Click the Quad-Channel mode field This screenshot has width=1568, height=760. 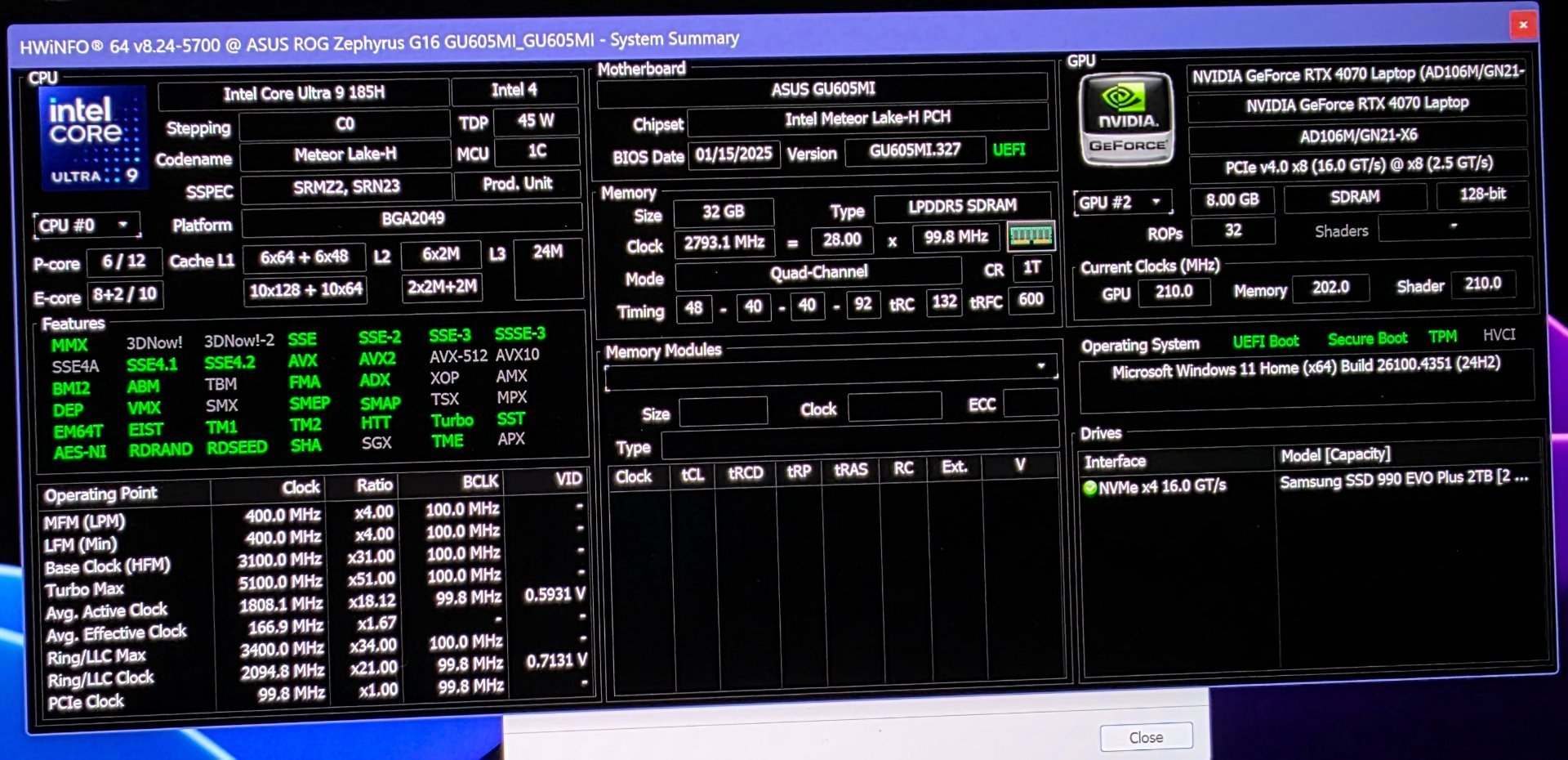[x=818, y=273]
